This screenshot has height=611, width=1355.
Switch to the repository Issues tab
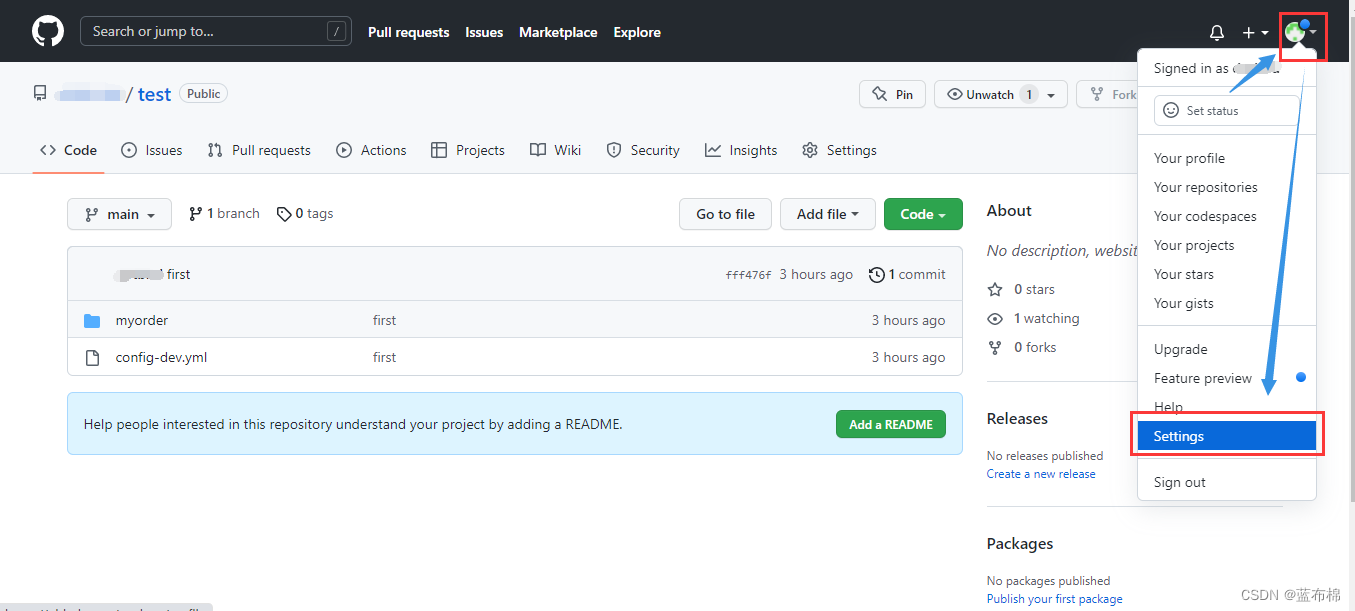tap(151, 150)
